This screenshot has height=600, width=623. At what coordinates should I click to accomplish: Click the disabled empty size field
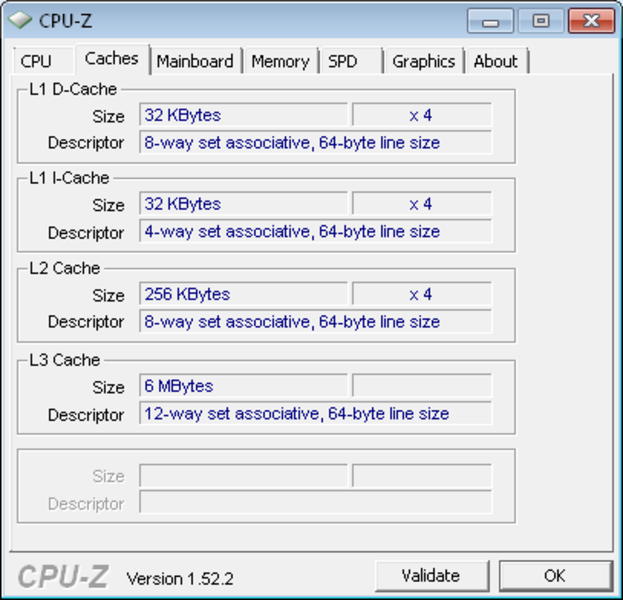coord(244,475)
